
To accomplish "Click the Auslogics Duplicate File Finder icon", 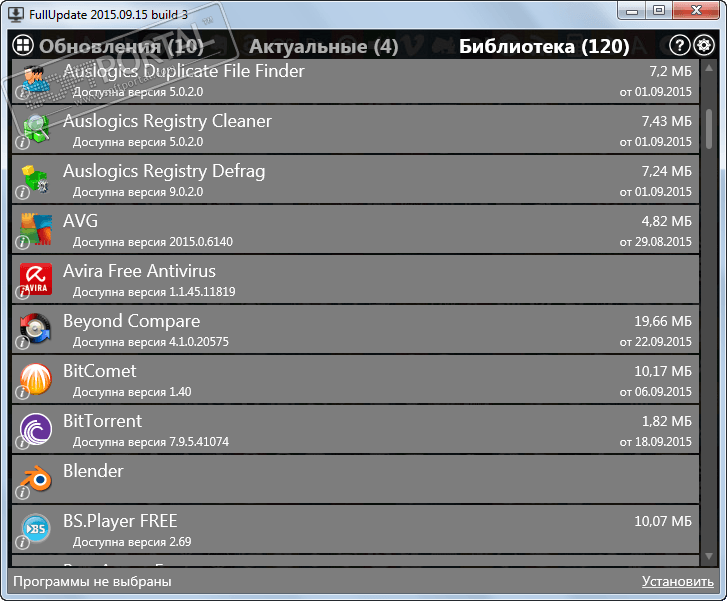I will tap(36, 79).
